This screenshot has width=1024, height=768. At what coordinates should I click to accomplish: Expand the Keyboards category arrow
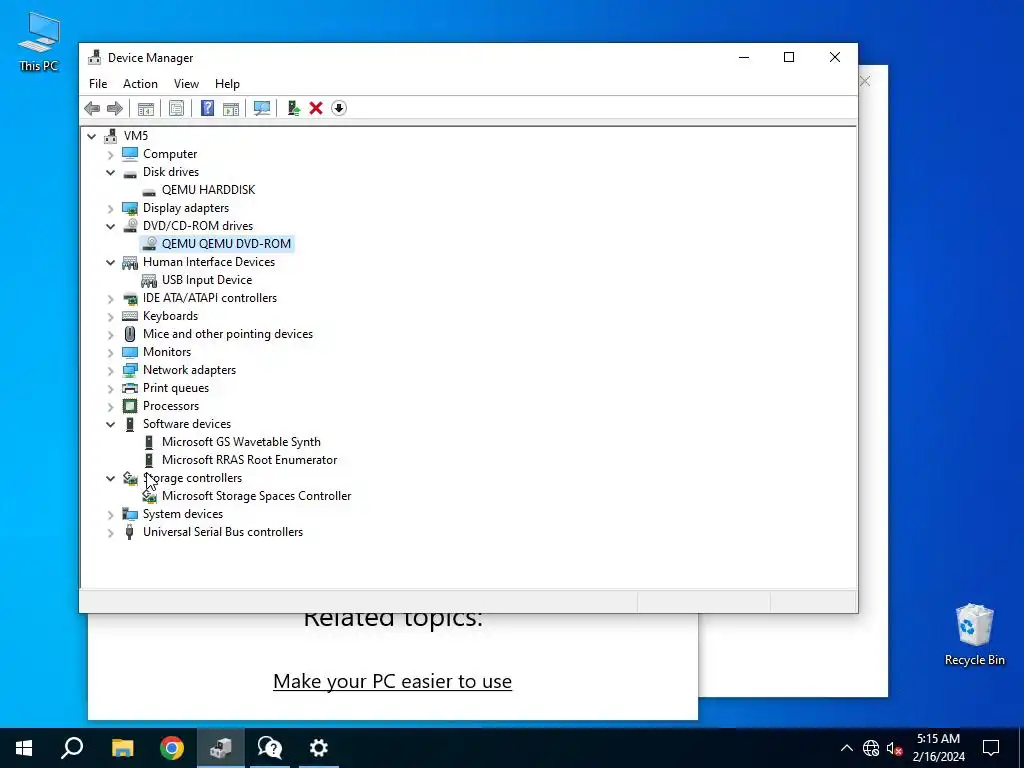pos(110,317)
